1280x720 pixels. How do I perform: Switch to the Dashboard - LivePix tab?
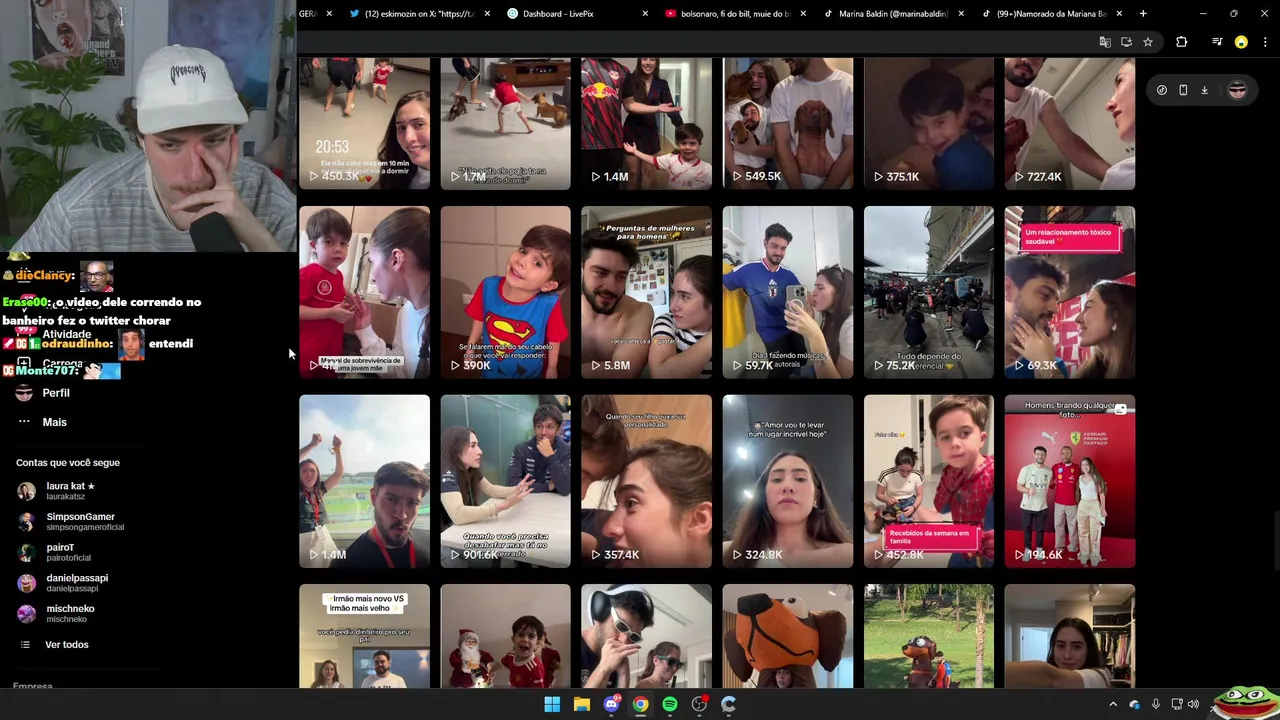[578, 14]
